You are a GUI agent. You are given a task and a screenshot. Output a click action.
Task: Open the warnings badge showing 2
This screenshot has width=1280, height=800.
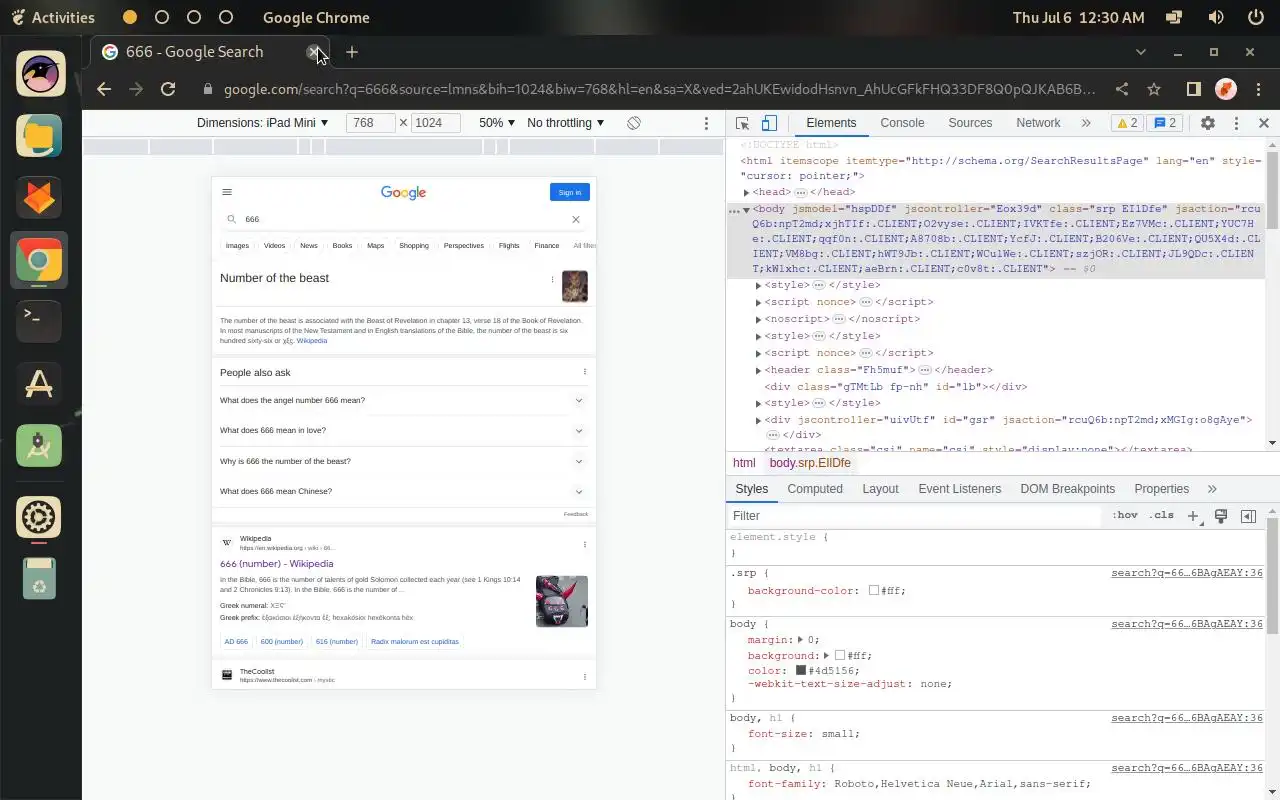tap(1126, 123)
